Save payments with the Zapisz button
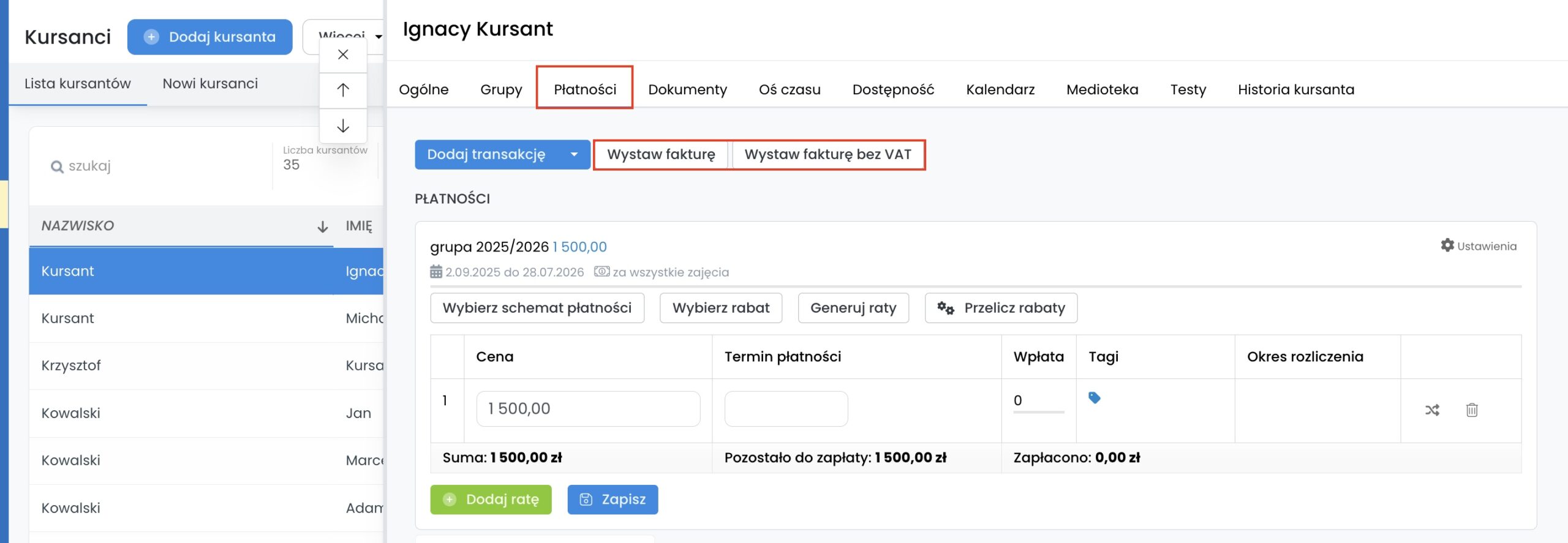Viewport: 1568px width, 543px height. click(x=612, y=500)
